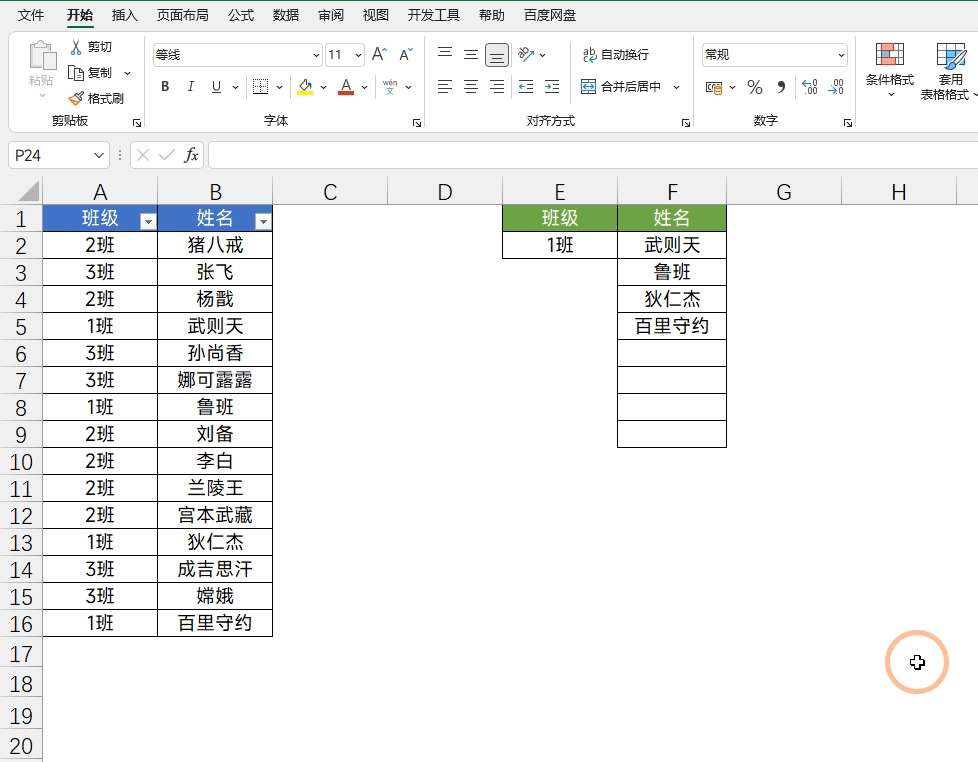The height and width of the screenshot is (762, 978).
Task: Align text to middle of cell
Action: coord(471,54)
